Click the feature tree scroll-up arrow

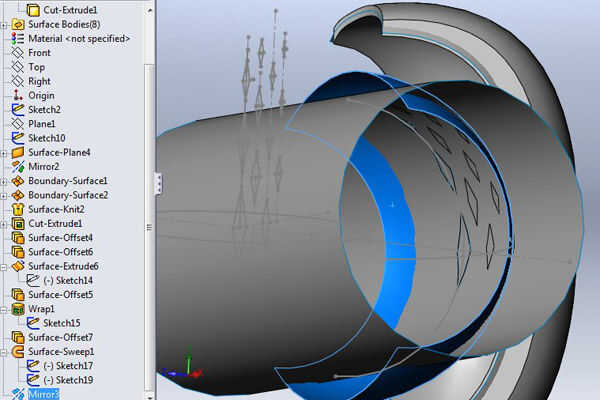[x=150, y=10]
